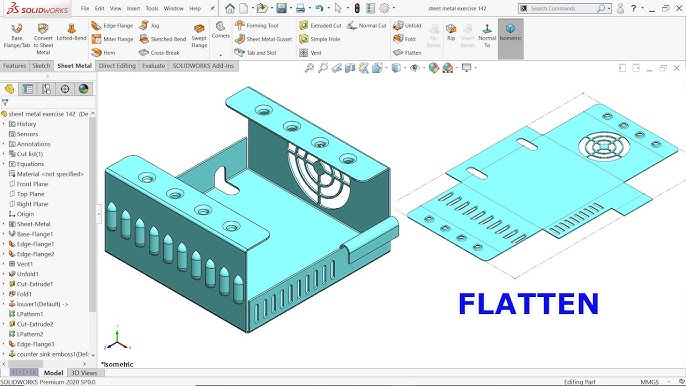686x386 pixels.
Task: Choose the Hem tool
Action: click(x=104, y=53)
